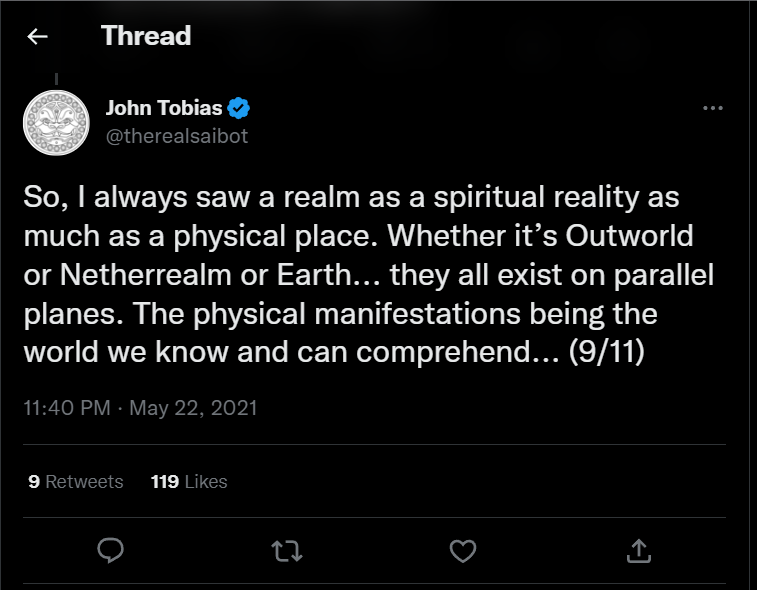Like the tweet with the heart icon

(x=461, y=549)
